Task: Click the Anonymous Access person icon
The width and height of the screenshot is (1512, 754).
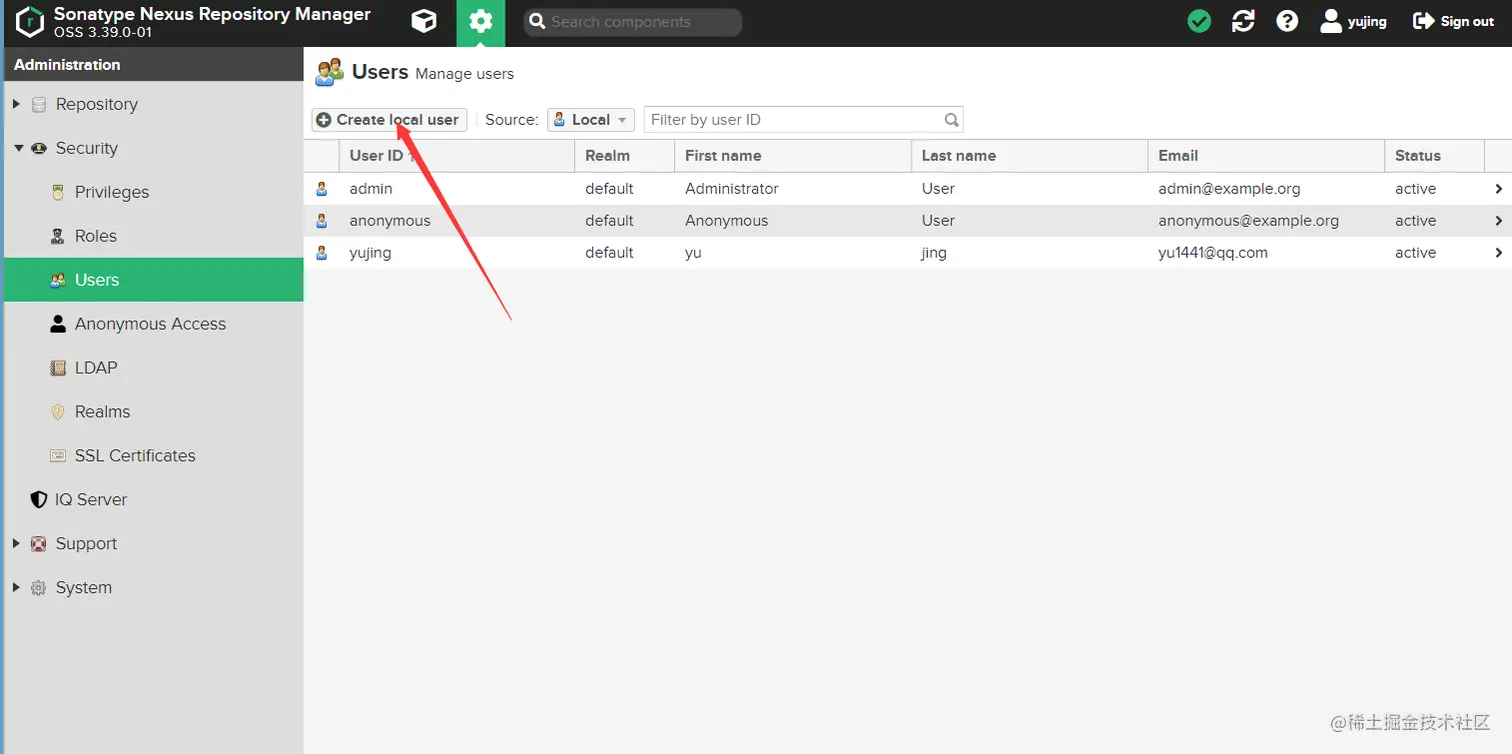Action: pos(58,324)
